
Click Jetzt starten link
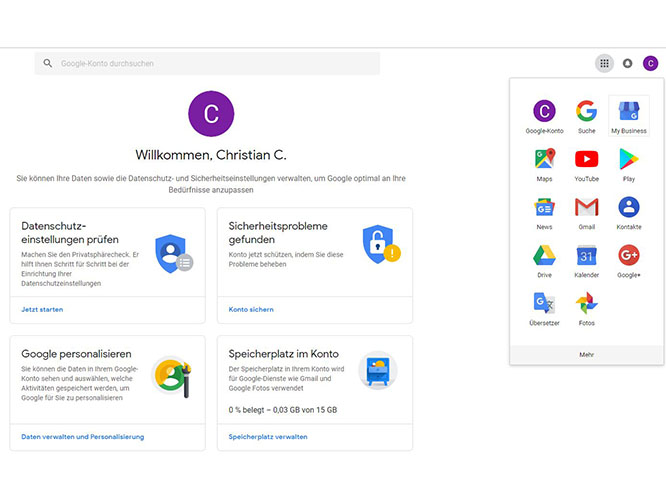(42, 310)
